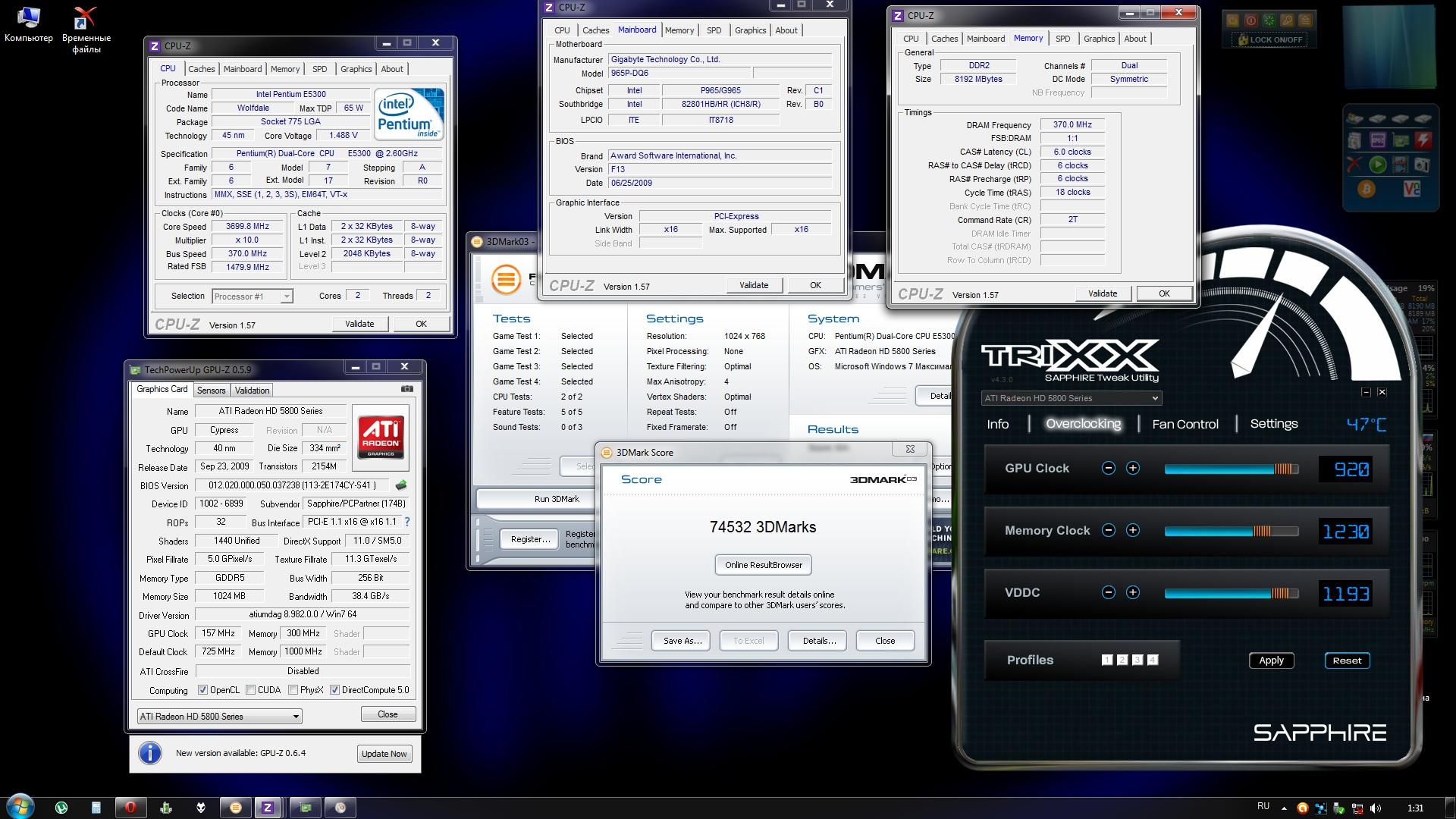Open Validation tab in GPU-Z
The height and width of the screenshot is (819, 1456).
pos(252,391)
